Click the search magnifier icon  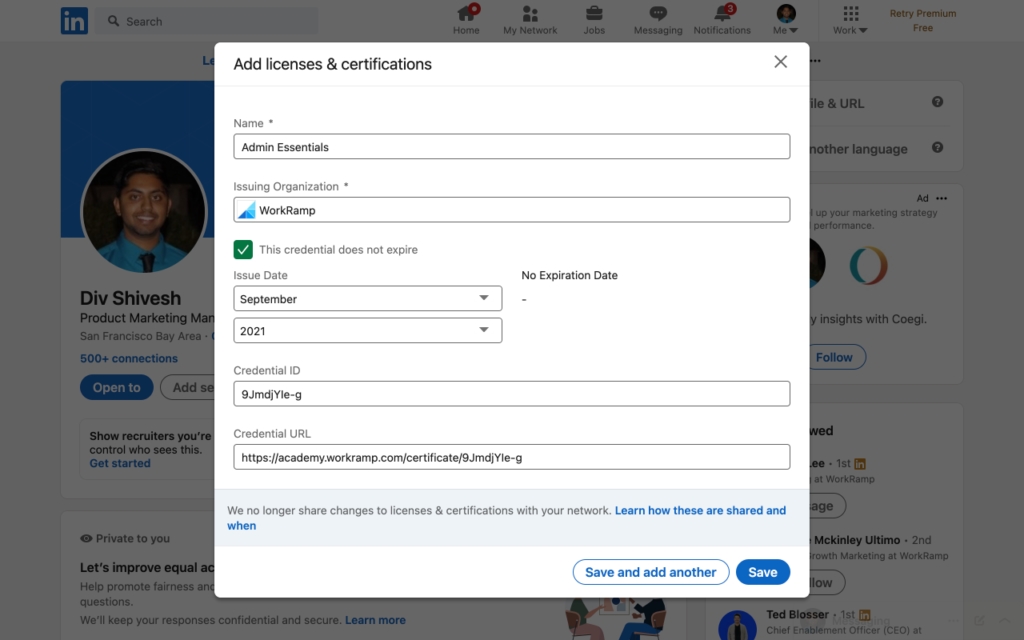click(x=114, y=21)
